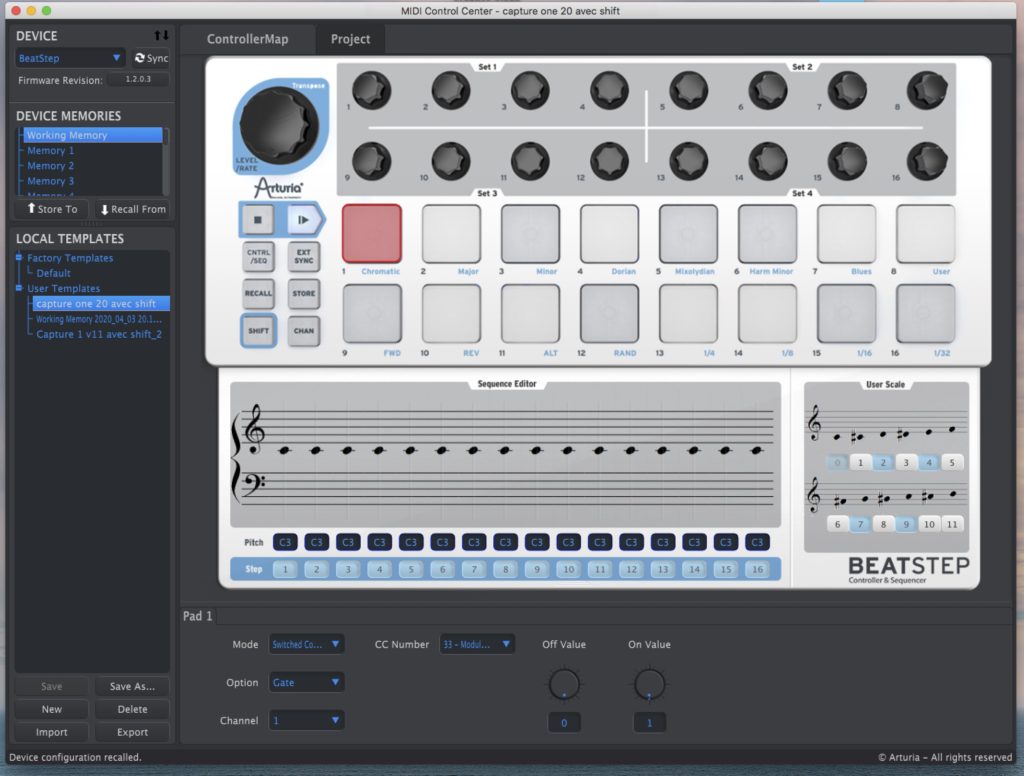The image size is (1024, 776).
Task: Select encoder knob 9
Action: pos(372,161)
